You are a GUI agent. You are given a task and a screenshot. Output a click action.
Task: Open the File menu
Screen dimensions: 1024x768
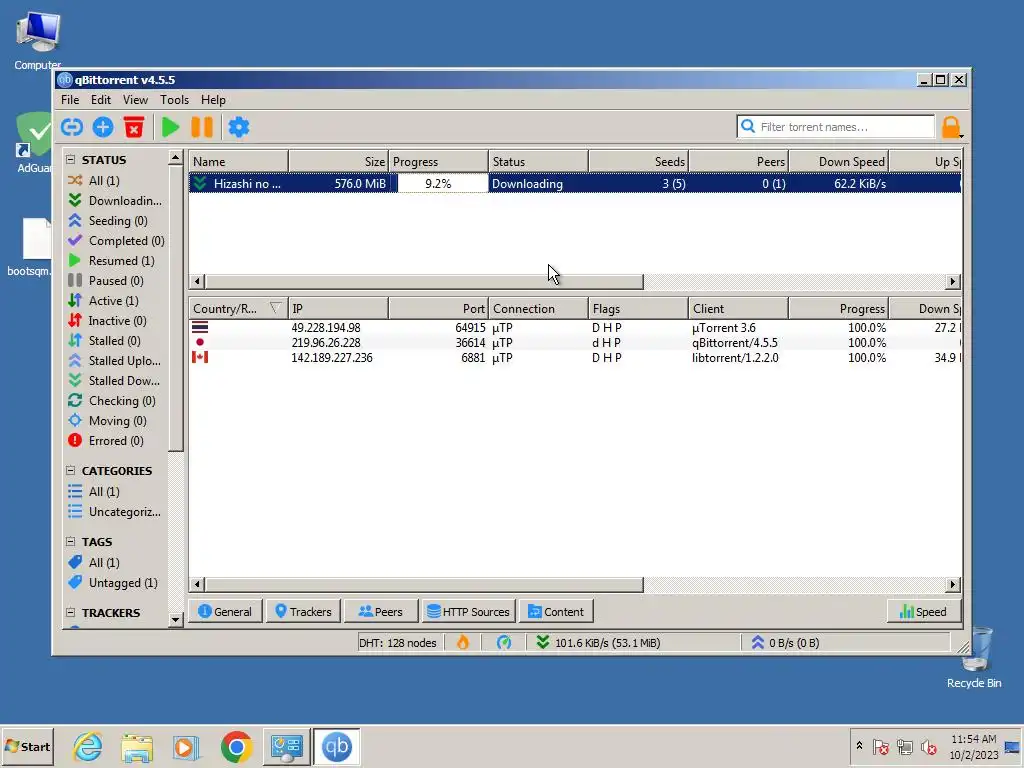[x=70, y=100]
